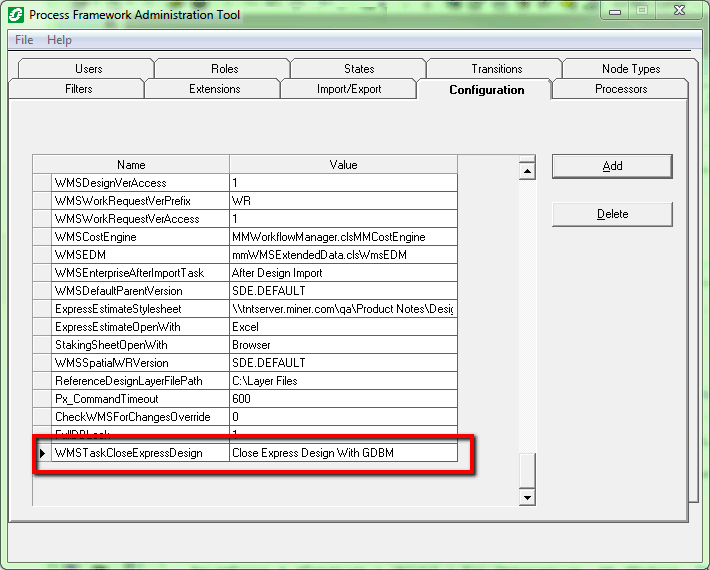
Task: Edit the WMSCostEngine value cell
Action: [343, 237]
